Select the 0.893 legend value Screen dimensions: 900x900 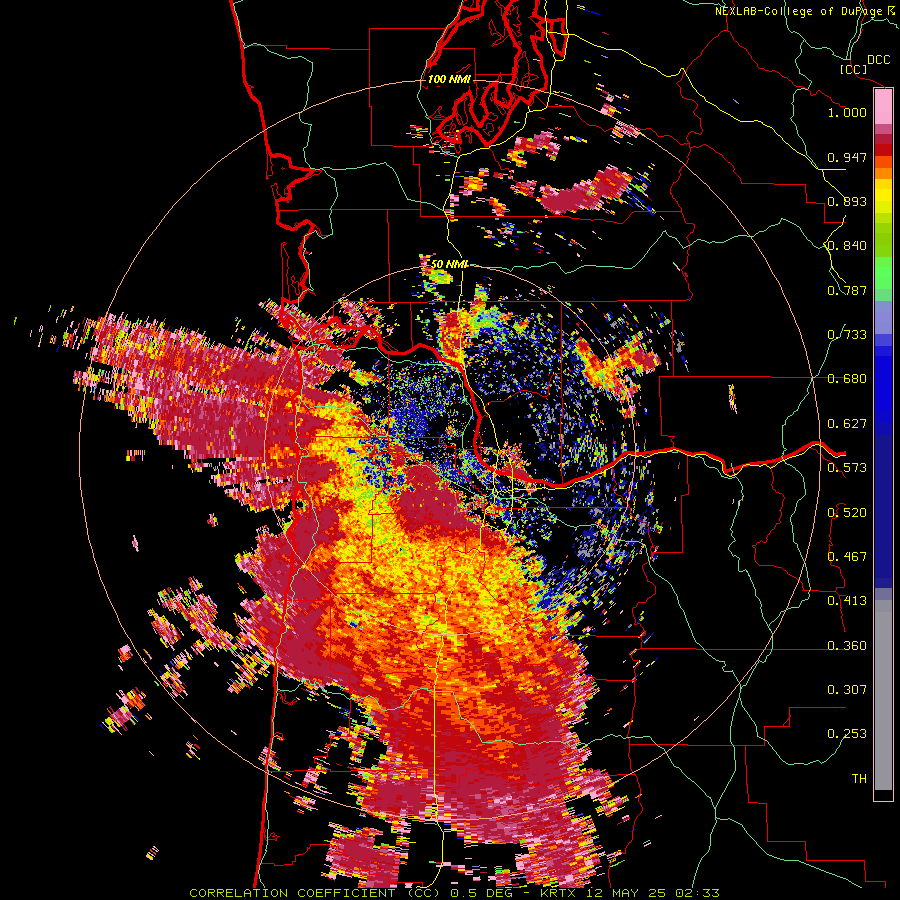coord(847,201)
